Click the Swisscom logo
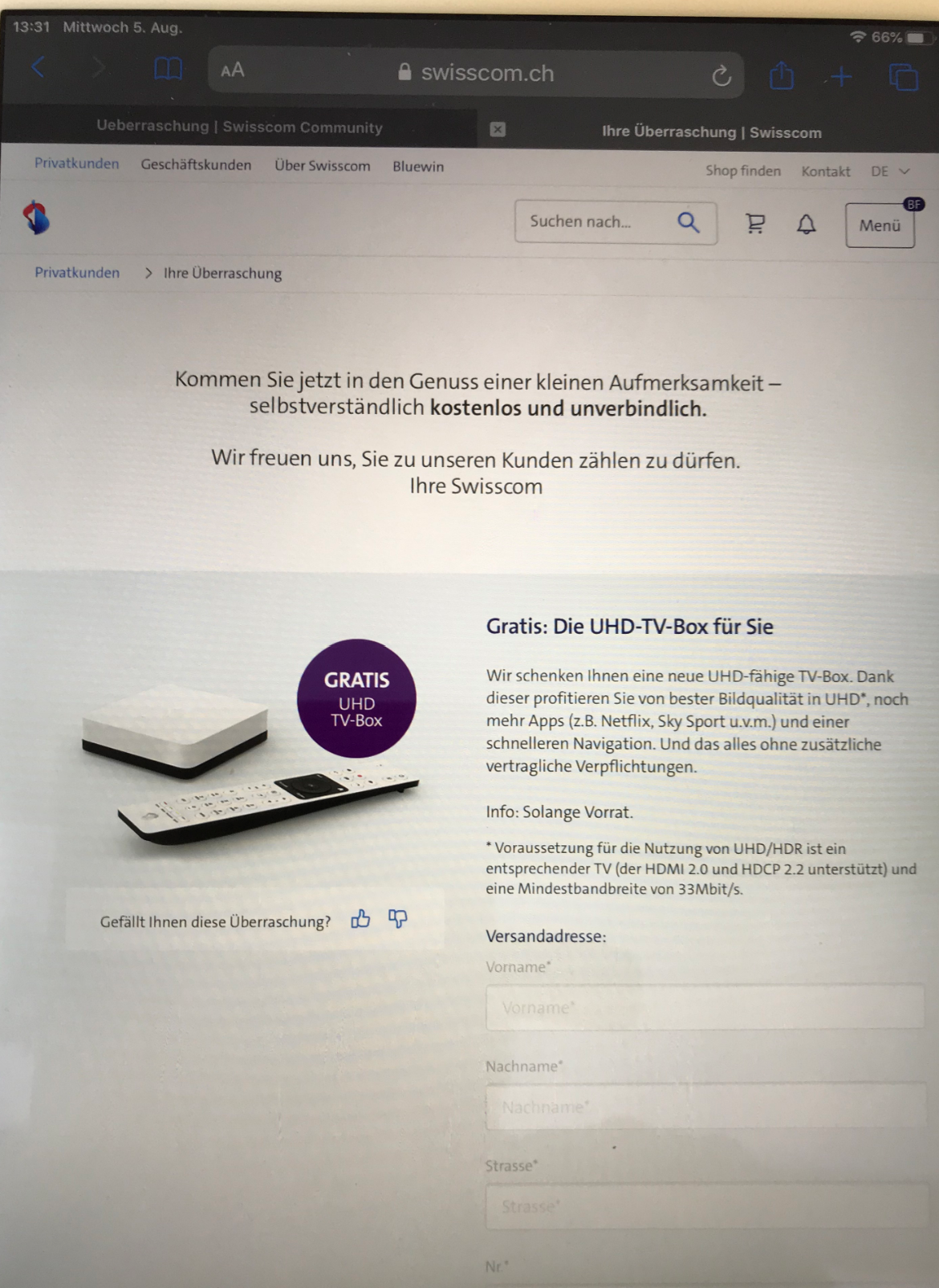This screenshot has width=939, height=1288. (x=36, y=217)
